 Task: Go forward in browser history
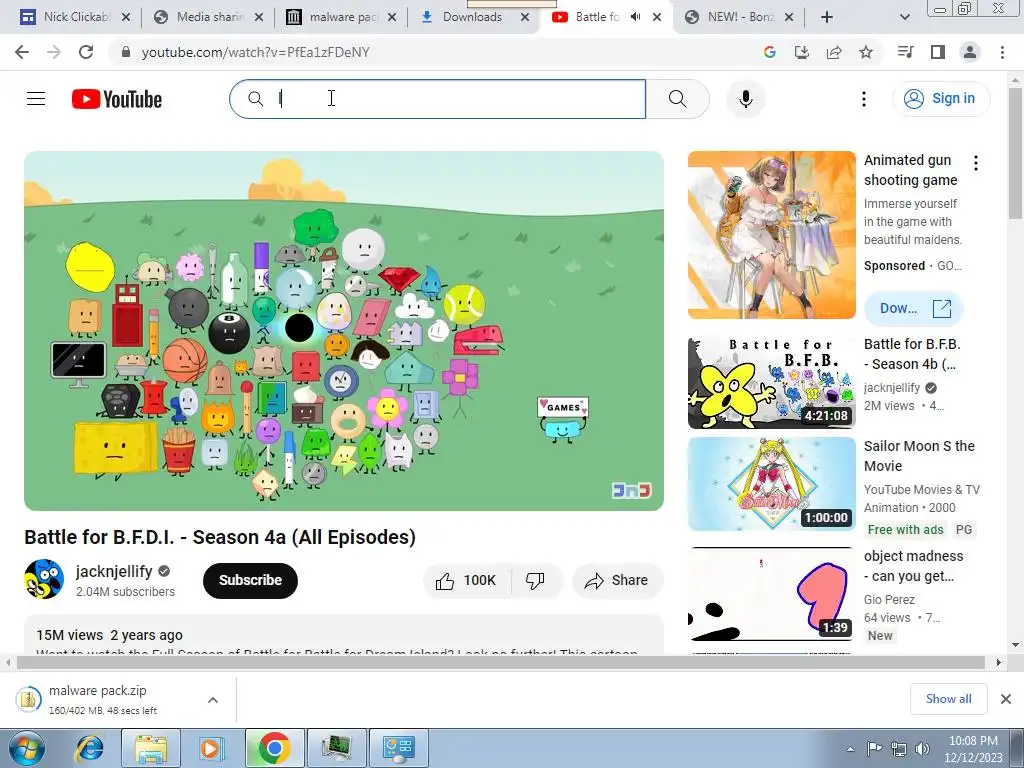click(54, 52)
